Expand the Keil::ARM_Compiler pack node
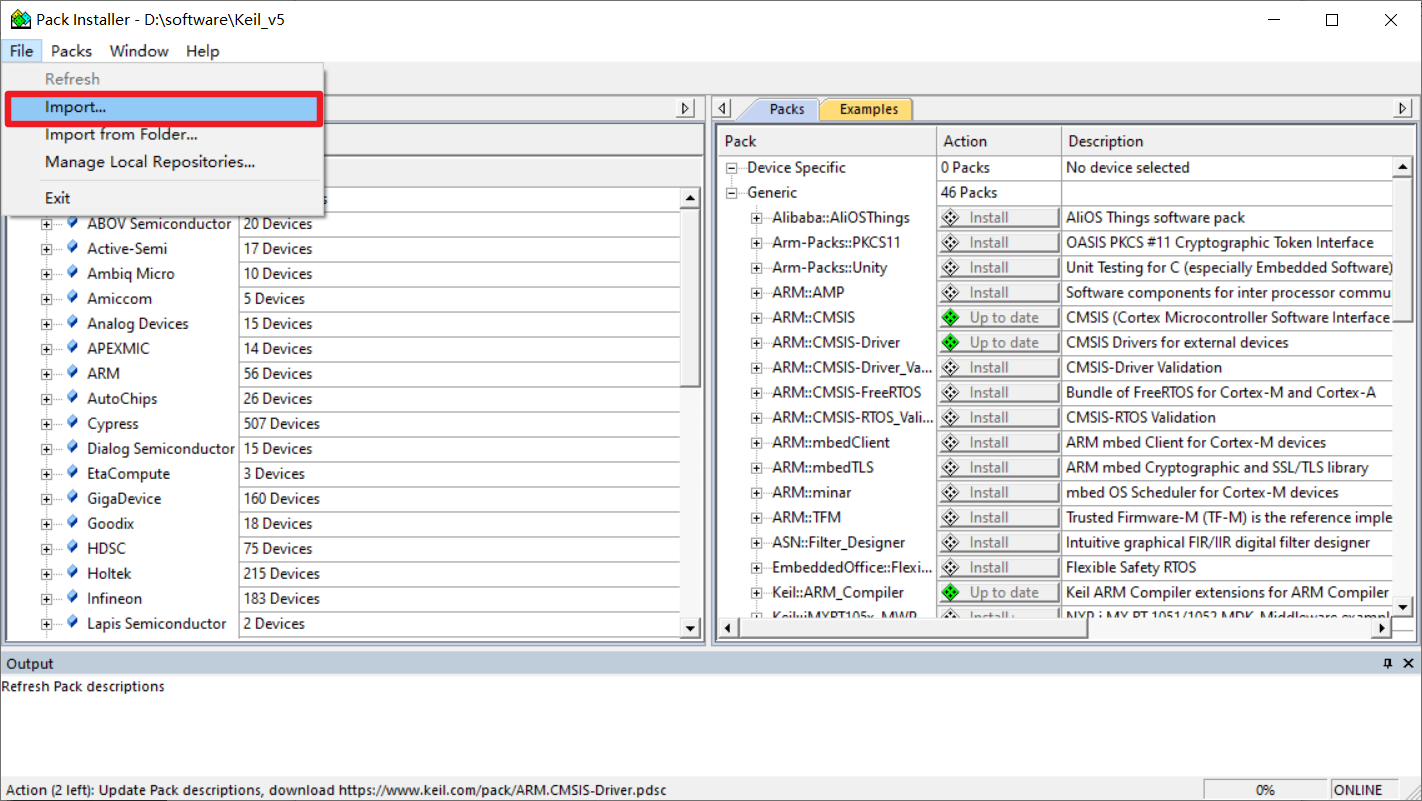Screen dimensions: 1422x801 coord(757,593)
